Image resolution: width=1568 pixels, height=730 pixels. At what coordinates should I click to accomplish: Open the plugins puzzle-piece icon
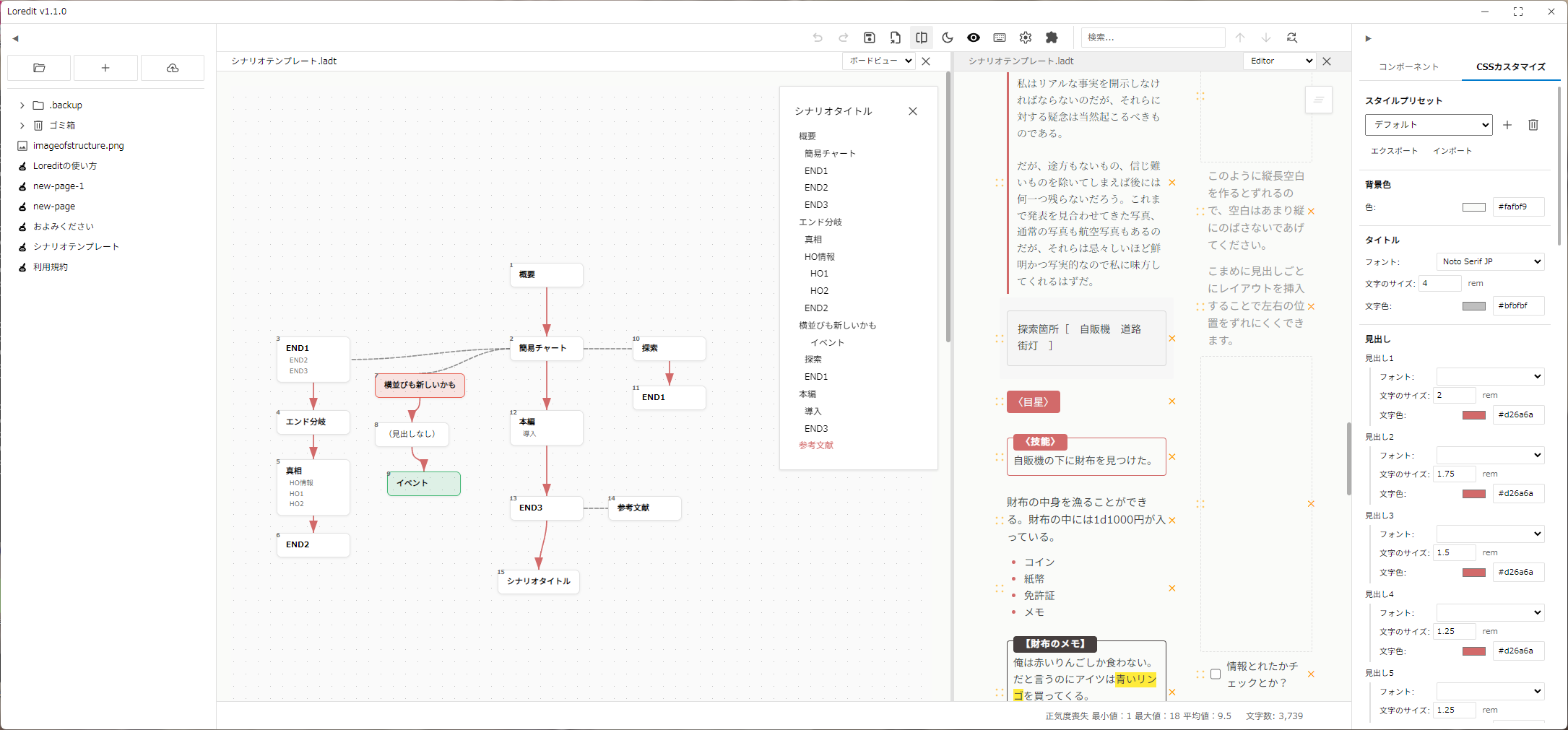click(1052, 38)
